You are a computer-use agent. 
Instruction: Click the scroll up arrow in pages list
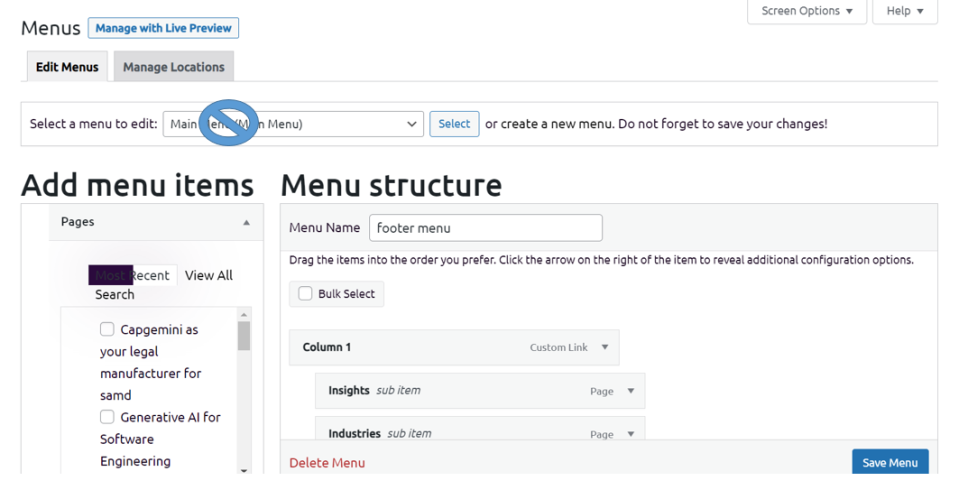[x=244, y=314]
